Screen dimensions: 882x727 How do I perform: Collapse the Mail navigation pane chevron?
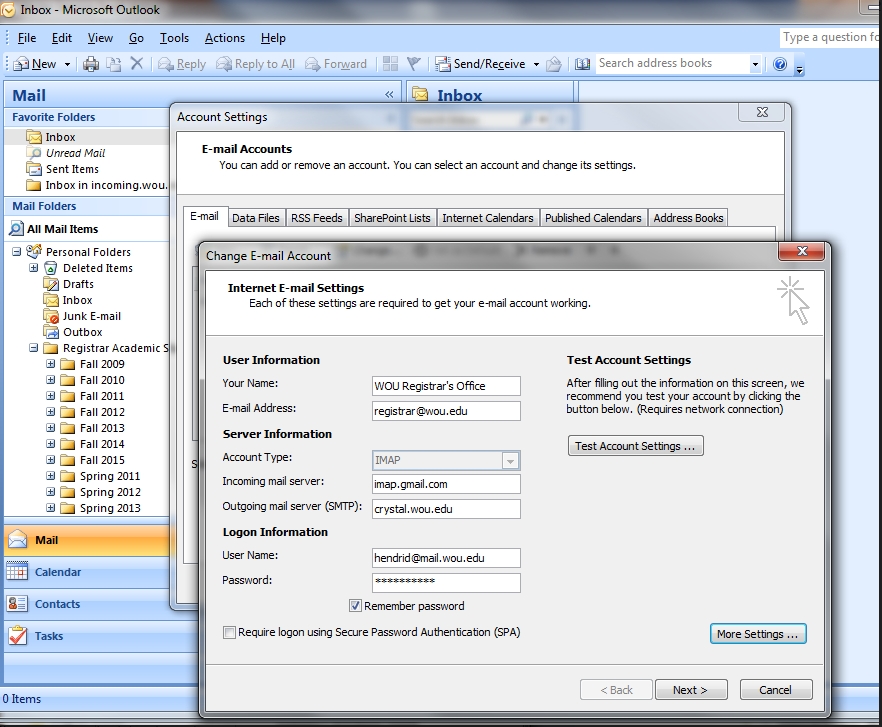tap(389, 95)
